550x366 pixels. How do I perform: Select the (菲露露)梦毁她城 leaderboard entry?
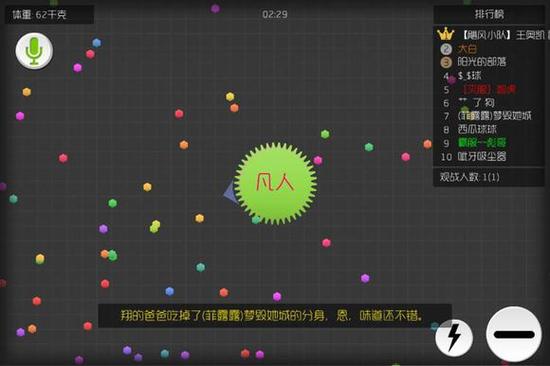click(495, 116)
